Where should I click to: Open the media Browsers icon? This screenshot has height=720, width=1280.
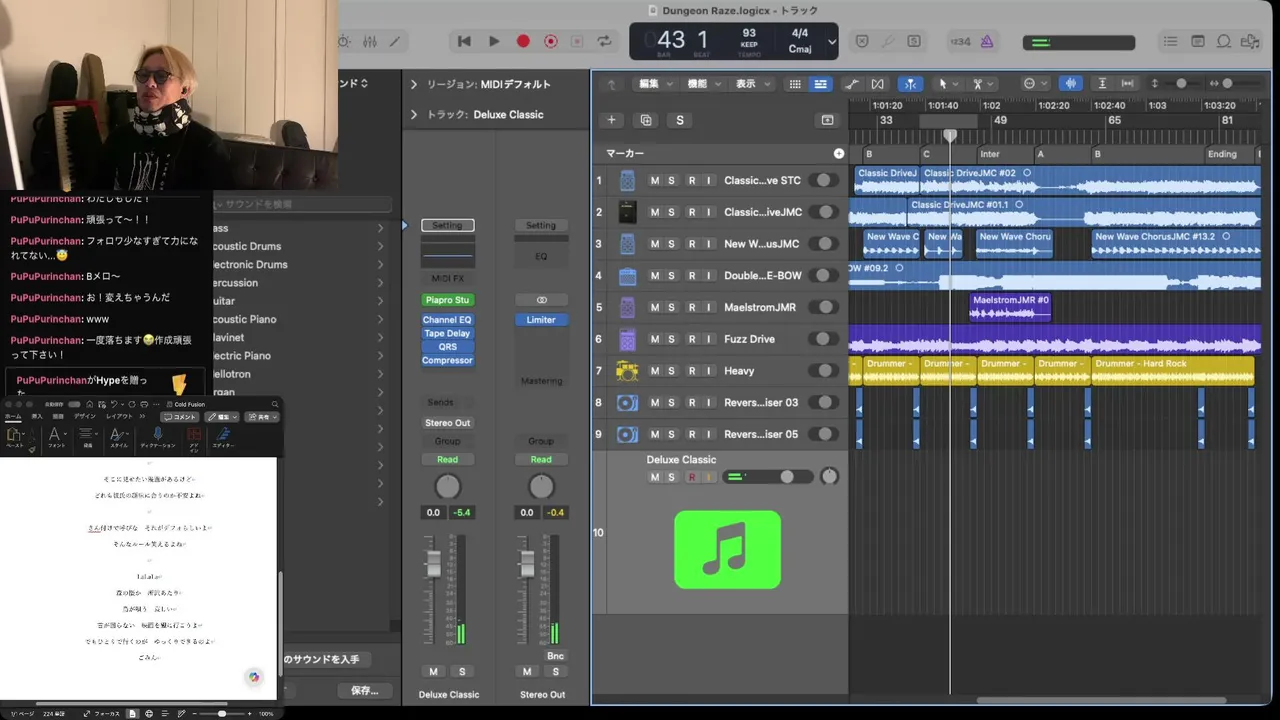(1250, 41)
